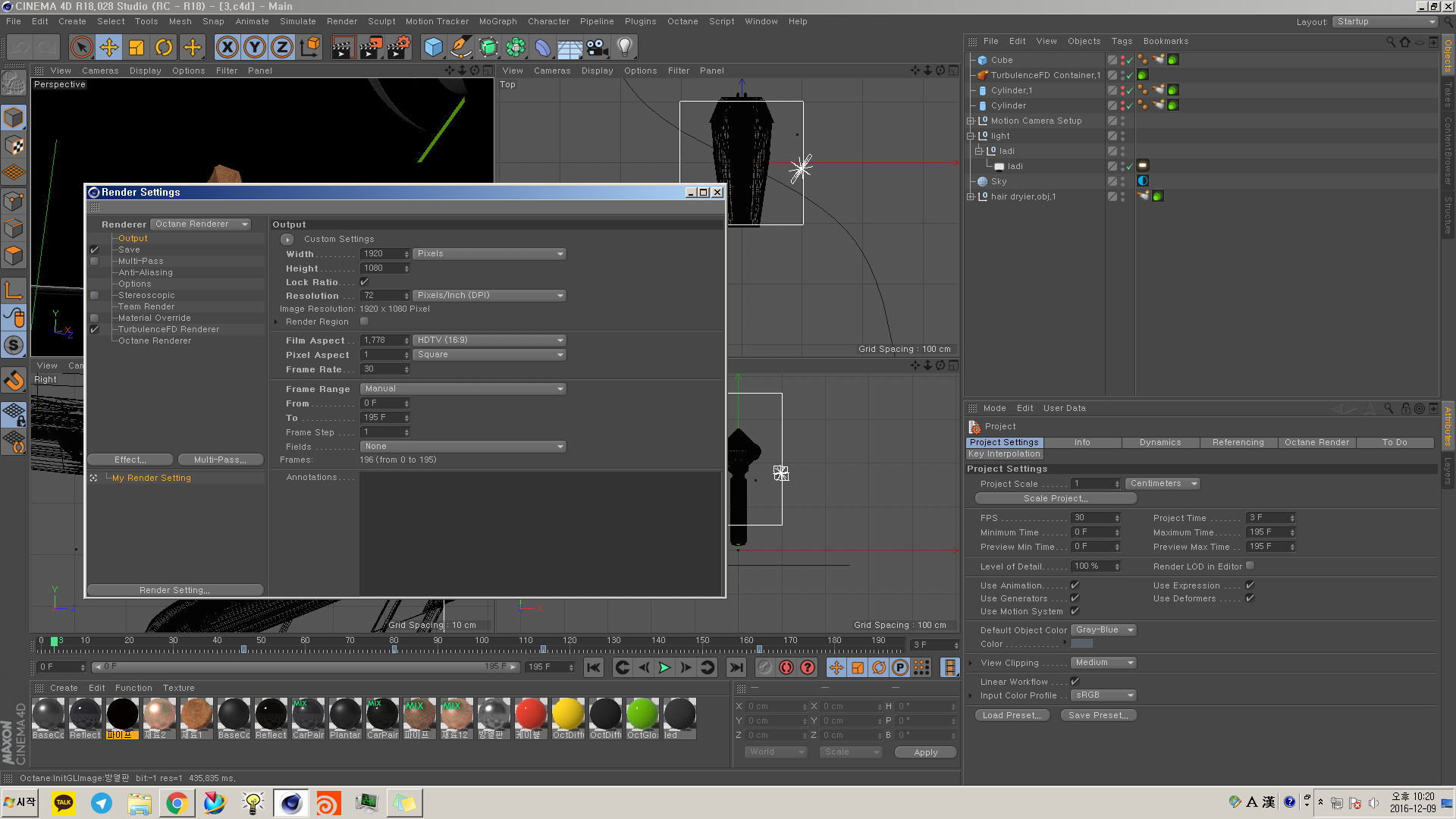Click Render to Picture Viewer icon

point(371,48)
